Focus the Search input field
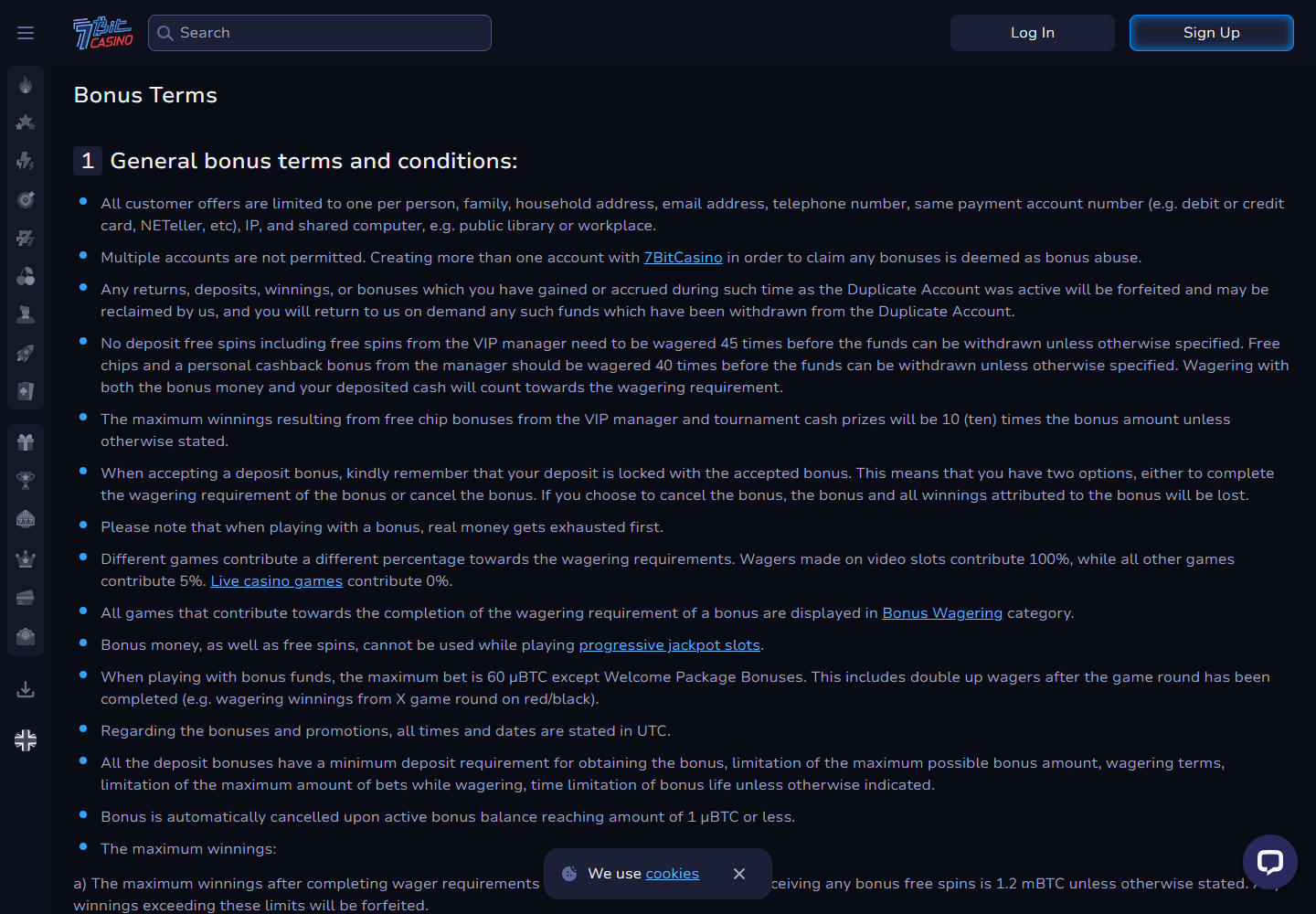The image size is (1316, 914). [320, 33]
